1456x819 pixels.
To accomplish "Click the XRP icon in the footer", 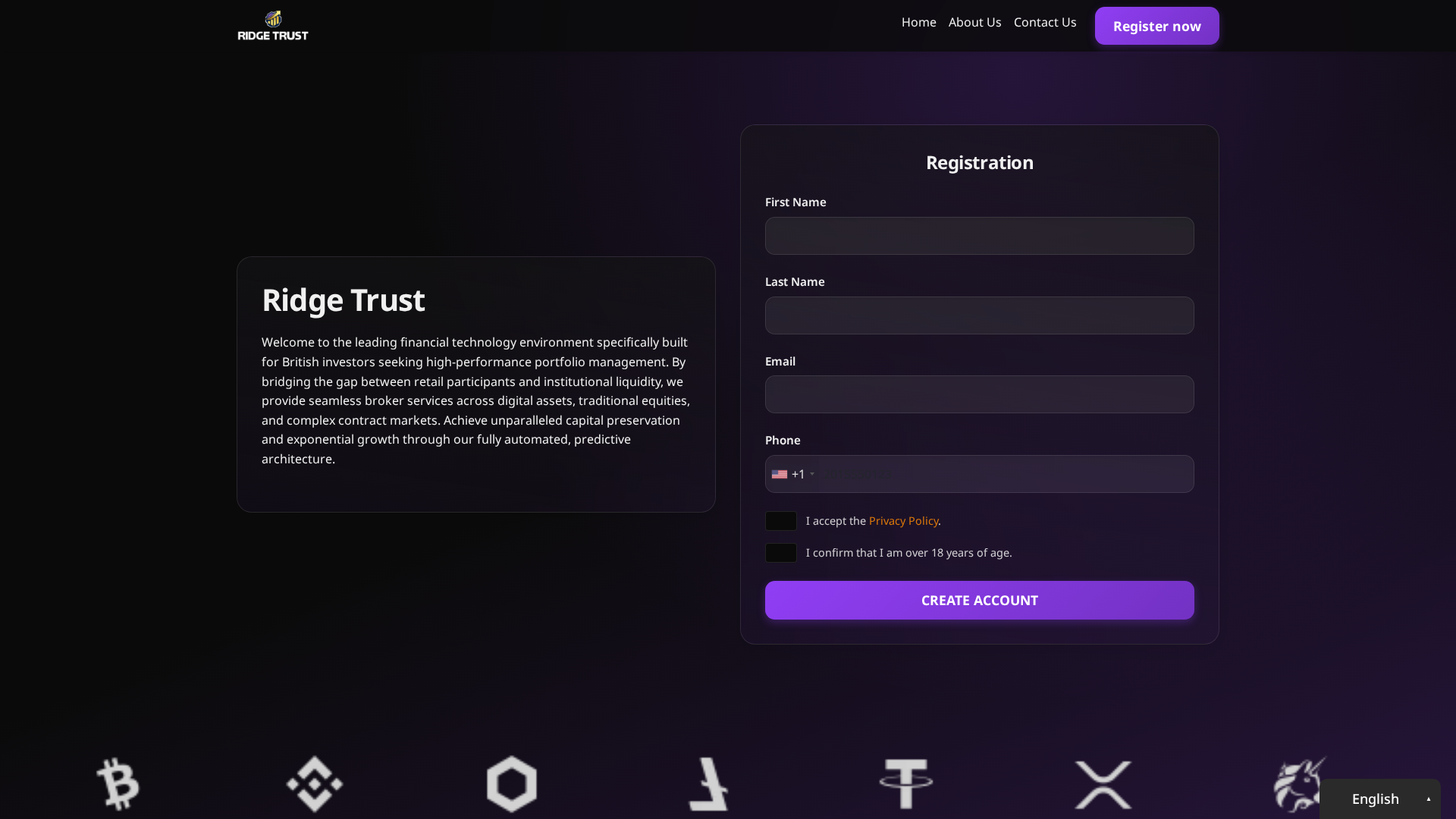I will (1103, 784).
